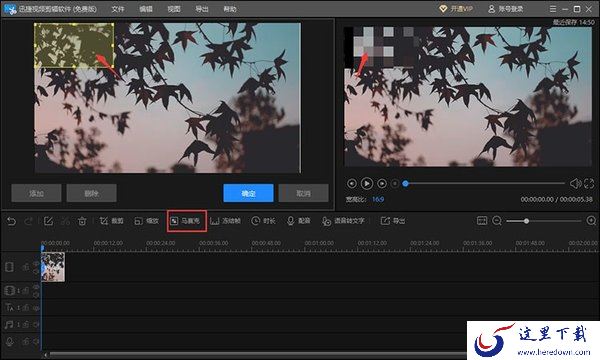Click 删除 delete mosaic button
This screenshot has width=600, height=360.
point(91,193)
